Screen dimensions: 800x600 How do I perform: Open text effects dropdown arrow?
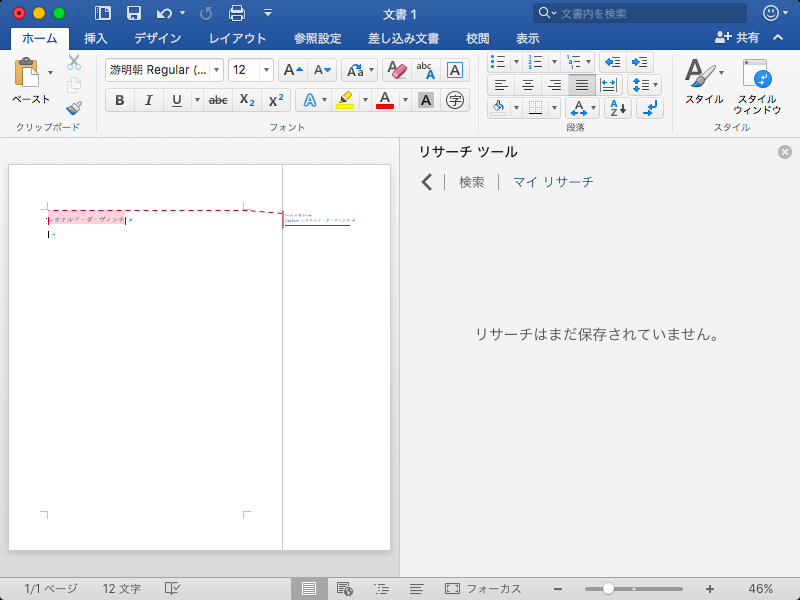tap(324, 100)
